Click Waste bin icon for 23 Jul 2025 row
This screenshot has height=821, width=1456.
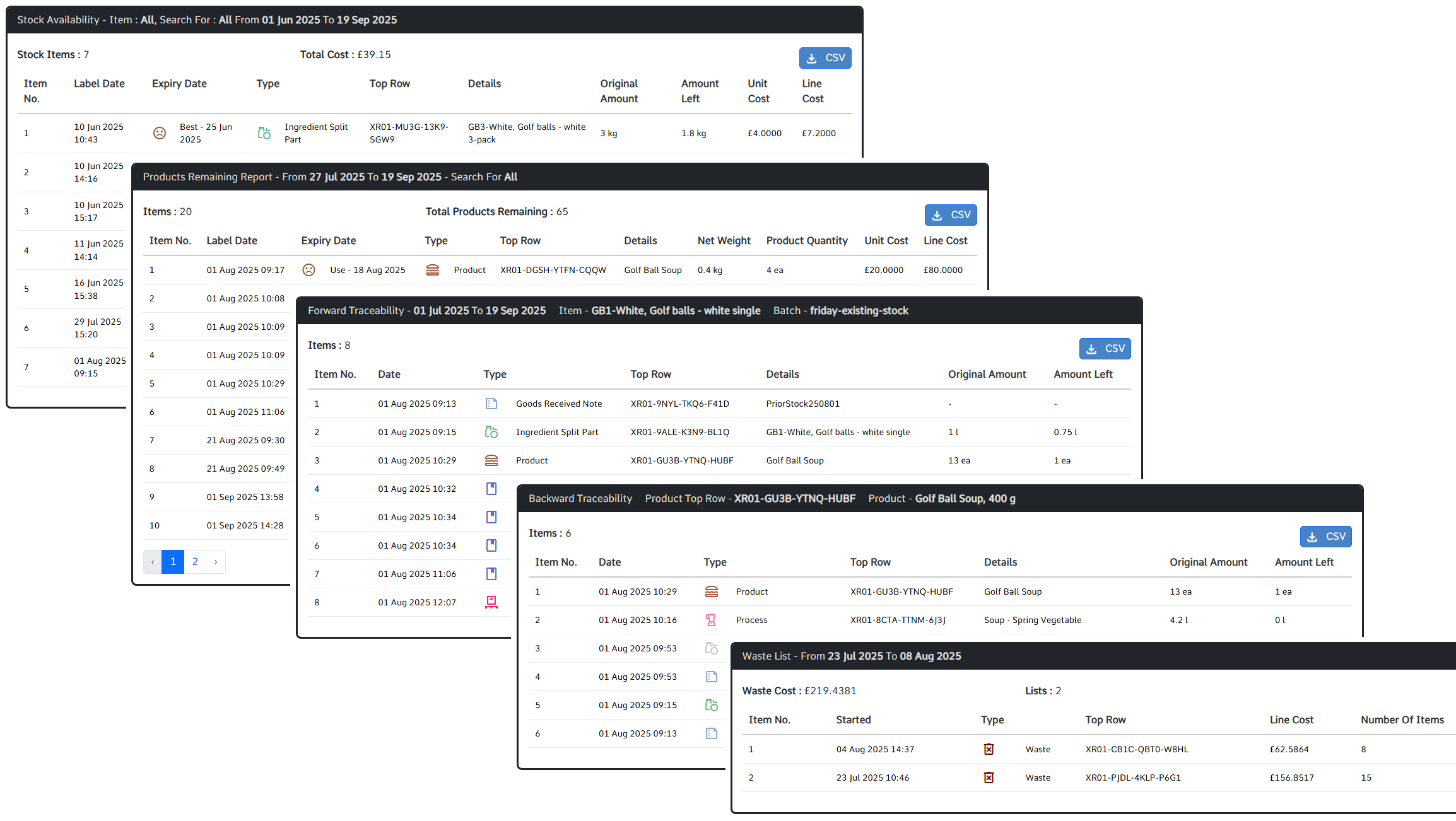click(989, 777)
